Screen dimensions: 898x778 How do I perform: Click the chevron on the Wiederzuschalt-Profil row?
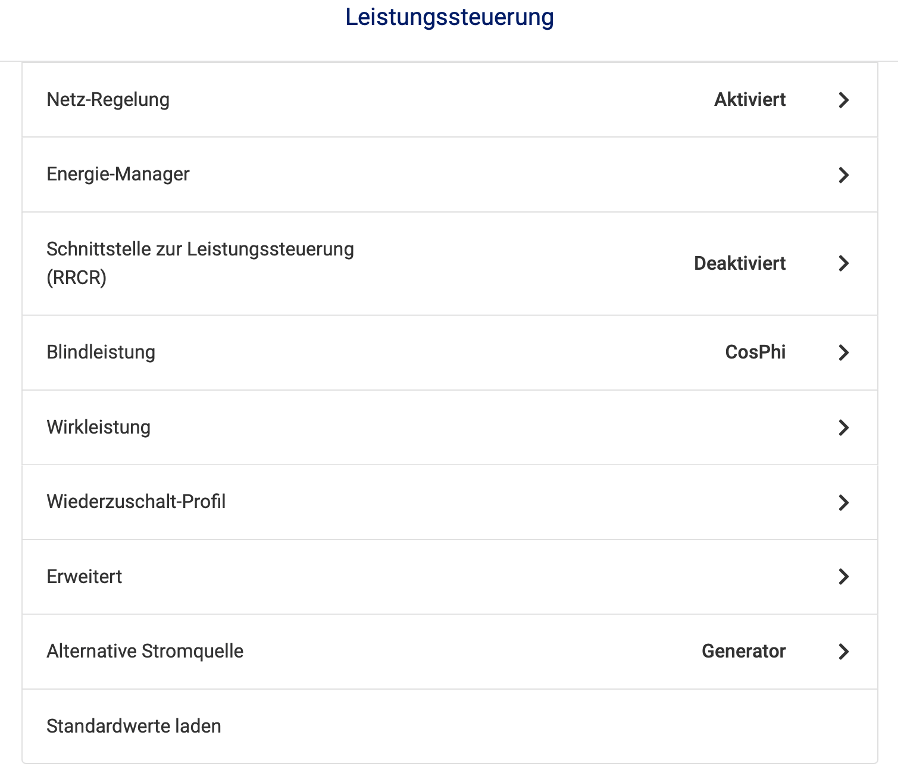tap(843, 502)
